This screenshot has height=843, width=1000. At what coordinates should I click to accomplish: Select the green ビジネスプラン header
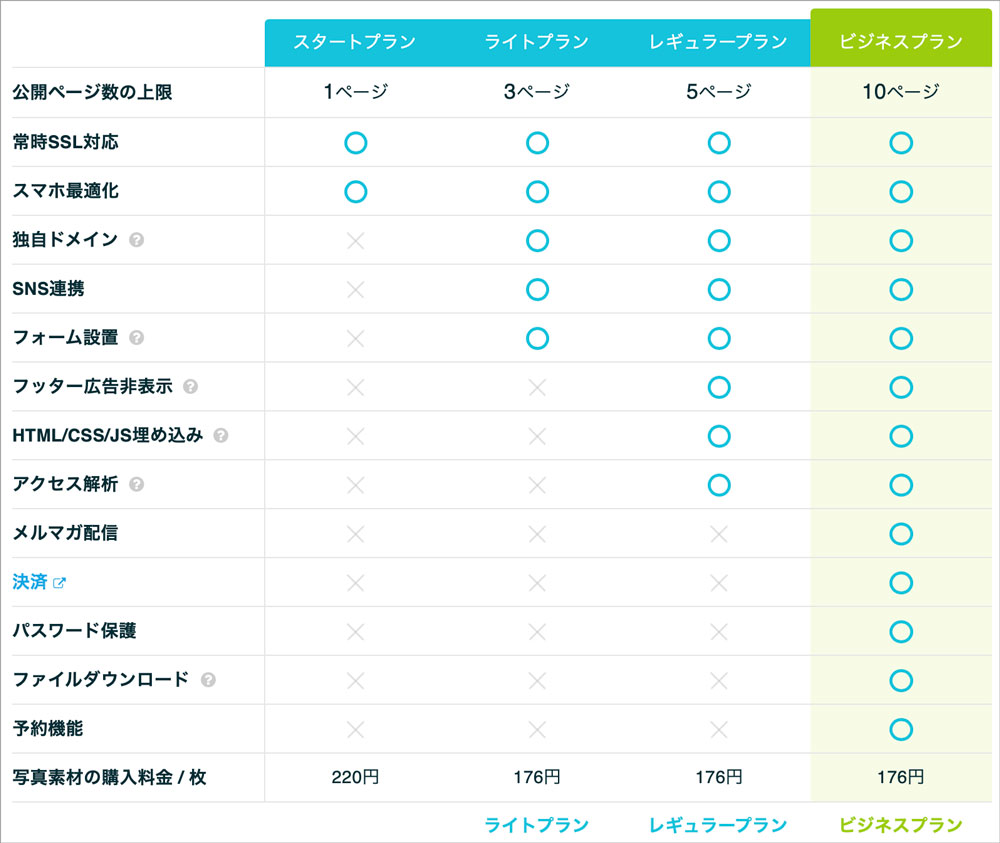(901, 38)
